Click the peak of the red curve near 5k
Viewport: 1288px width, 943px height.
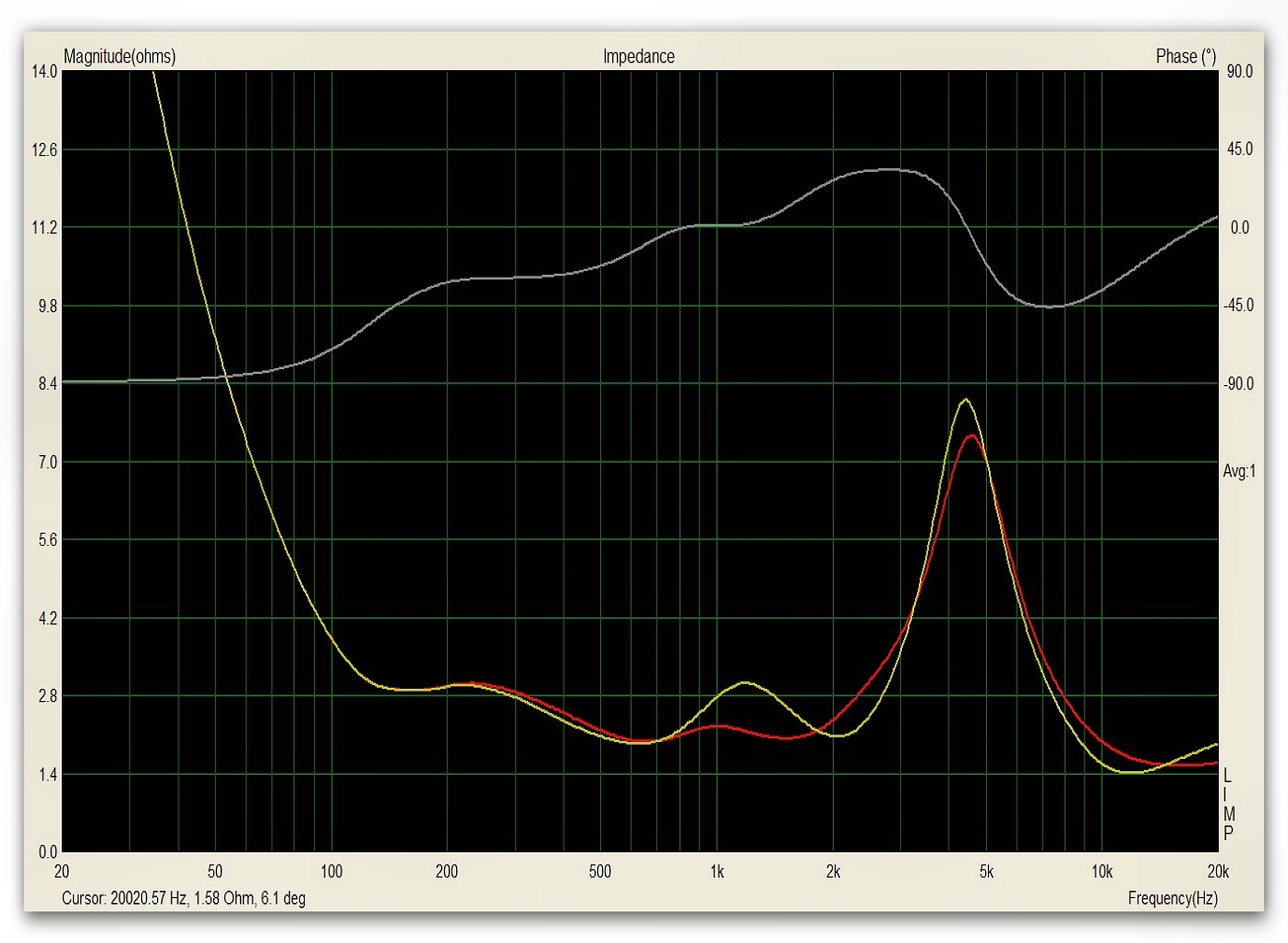pyautogui.click(x=973, y=436)
